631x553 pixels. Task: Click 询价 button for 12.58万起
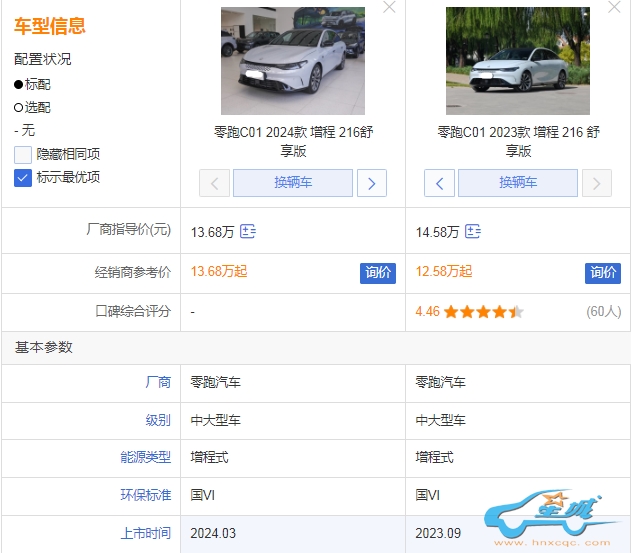[x=603, y=272]
